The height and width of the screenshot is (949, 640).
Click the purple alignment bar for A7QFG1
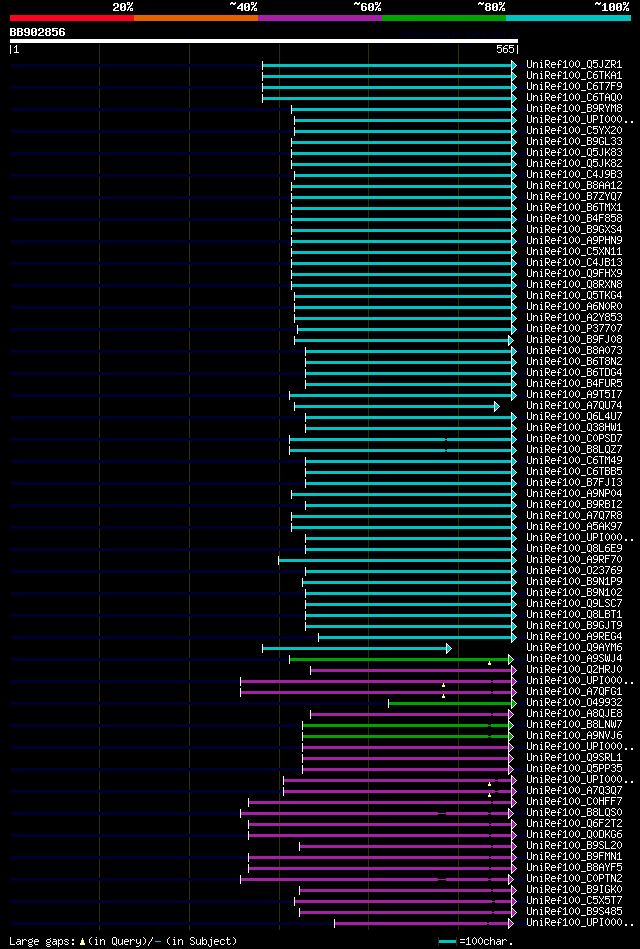pyautogui.click(x=378, y=692)
